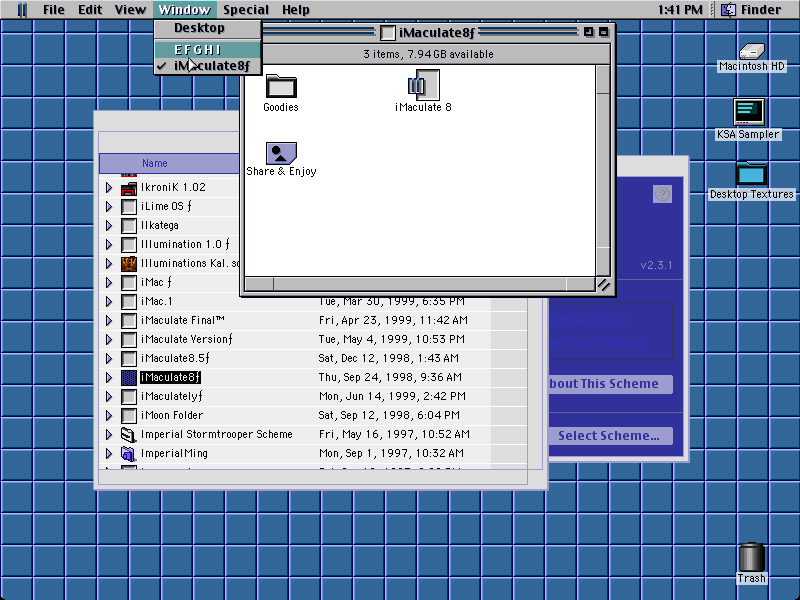Click the ImperialMing file icon
800x600 pixels.
[x=129, y=453]
